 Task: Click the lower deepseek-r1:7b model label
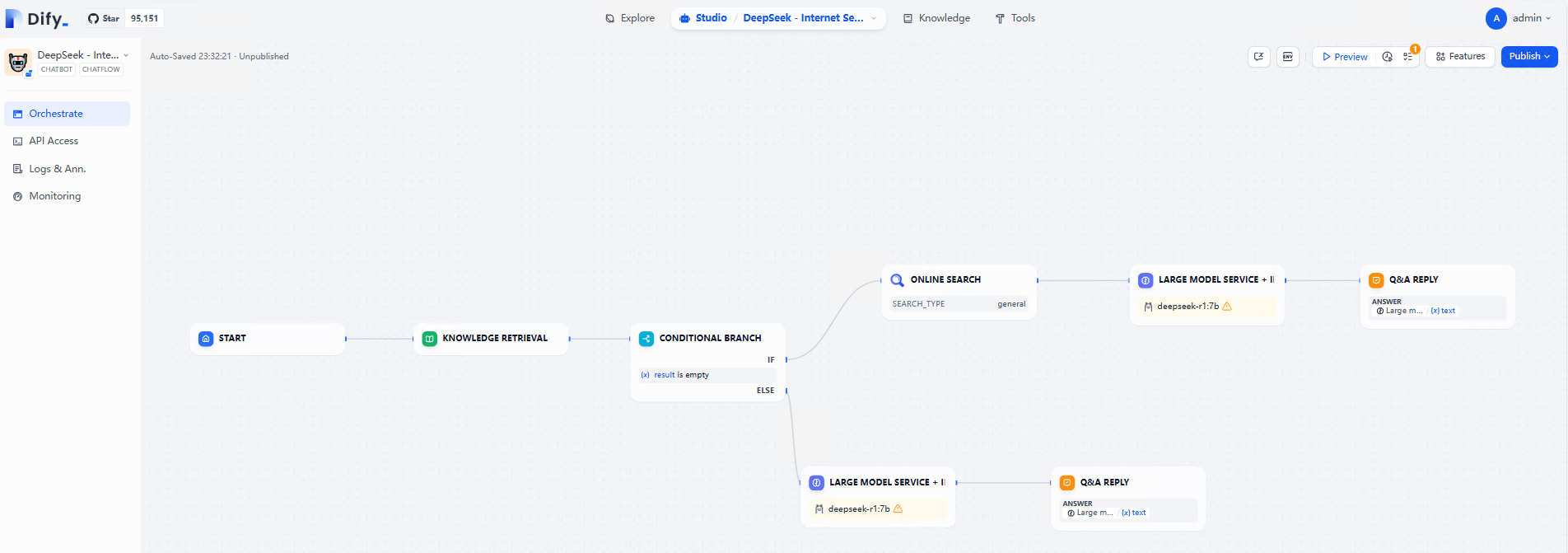tap(859, 509)
